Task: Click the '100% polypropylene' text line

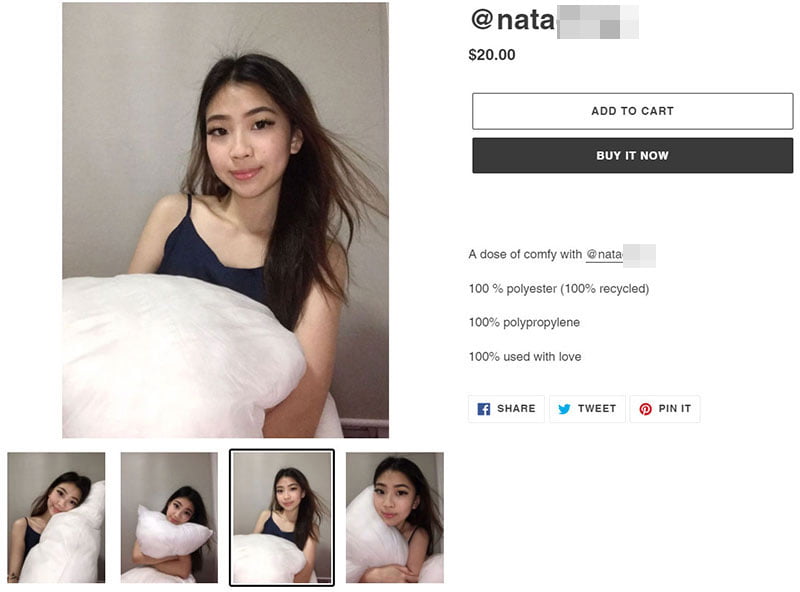Action: [524, 323]
